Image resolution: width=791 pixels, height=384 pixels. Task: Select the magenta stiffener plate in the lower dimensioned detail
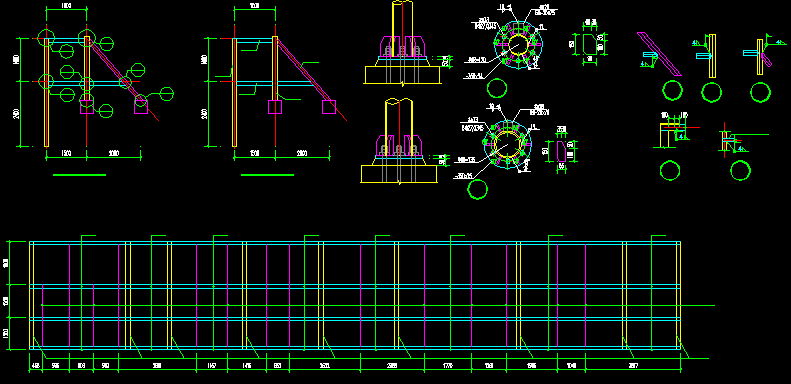[561, 151]
